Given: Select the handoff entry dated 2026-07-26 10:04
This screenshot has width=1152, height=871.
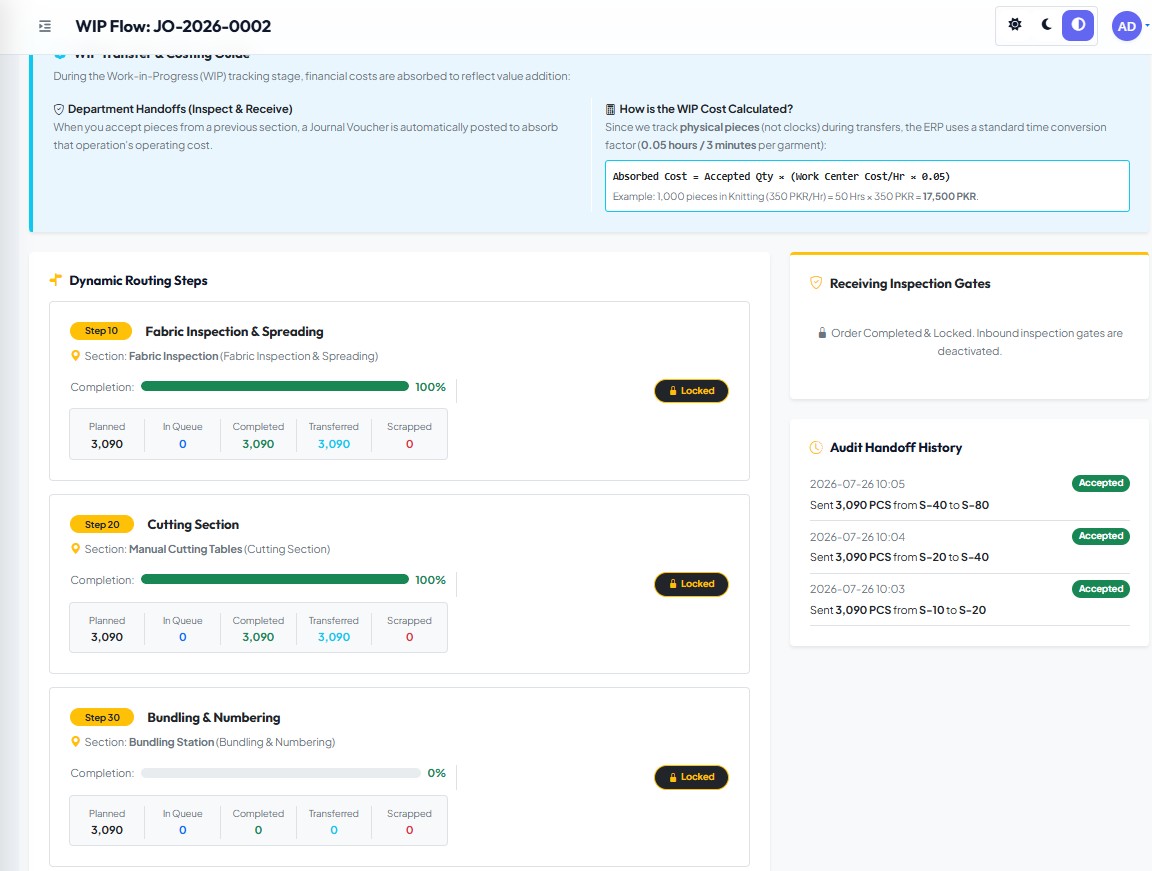Looking at the screenshot, I should (x=969, y=547).
